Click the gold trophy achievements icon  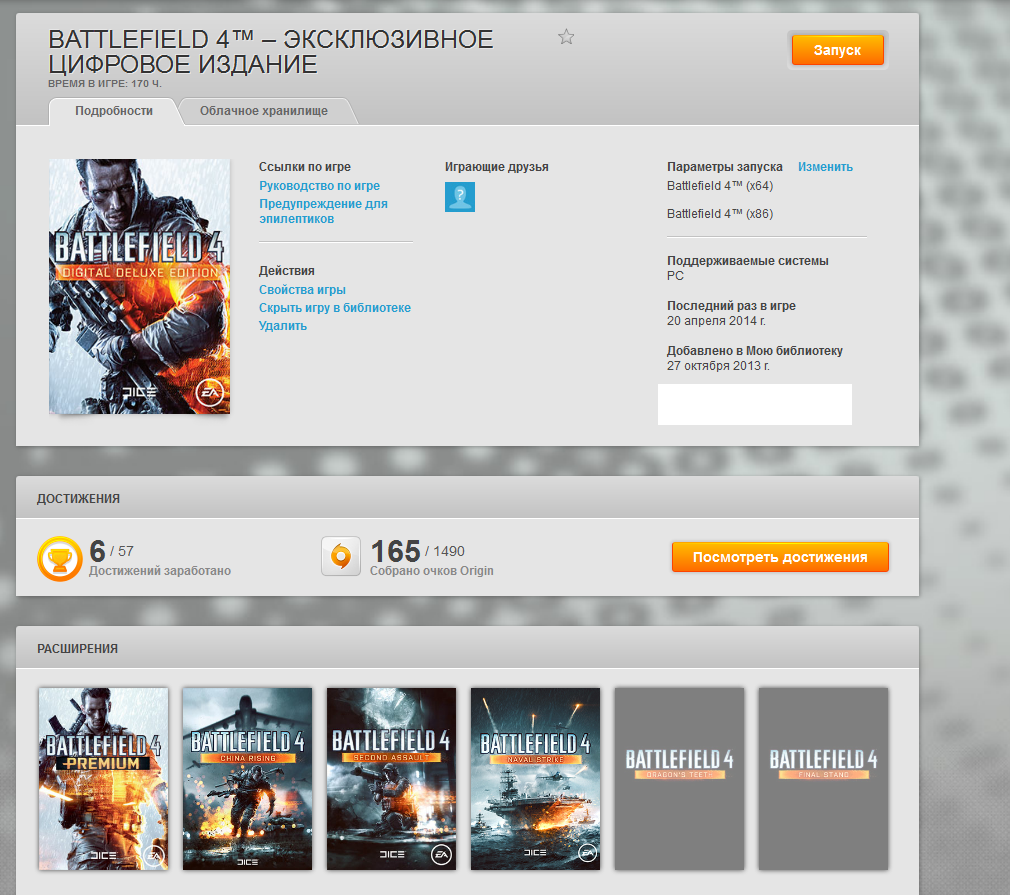60,559
